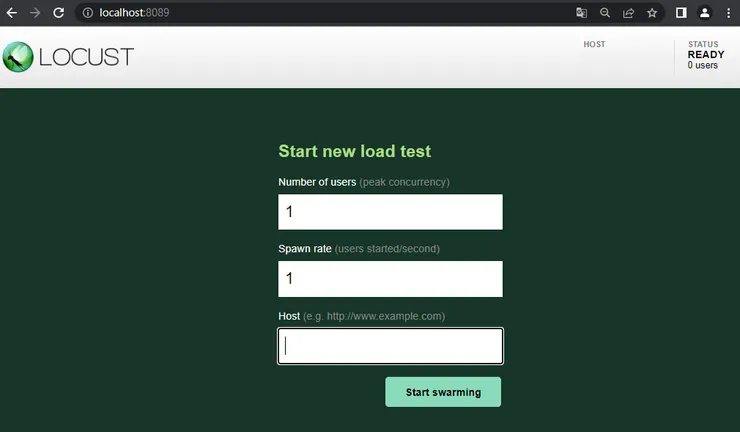The height and width of the screenshot is (432, 740).
Task: Click the STATUS label in header
Action: click(703, 44)
